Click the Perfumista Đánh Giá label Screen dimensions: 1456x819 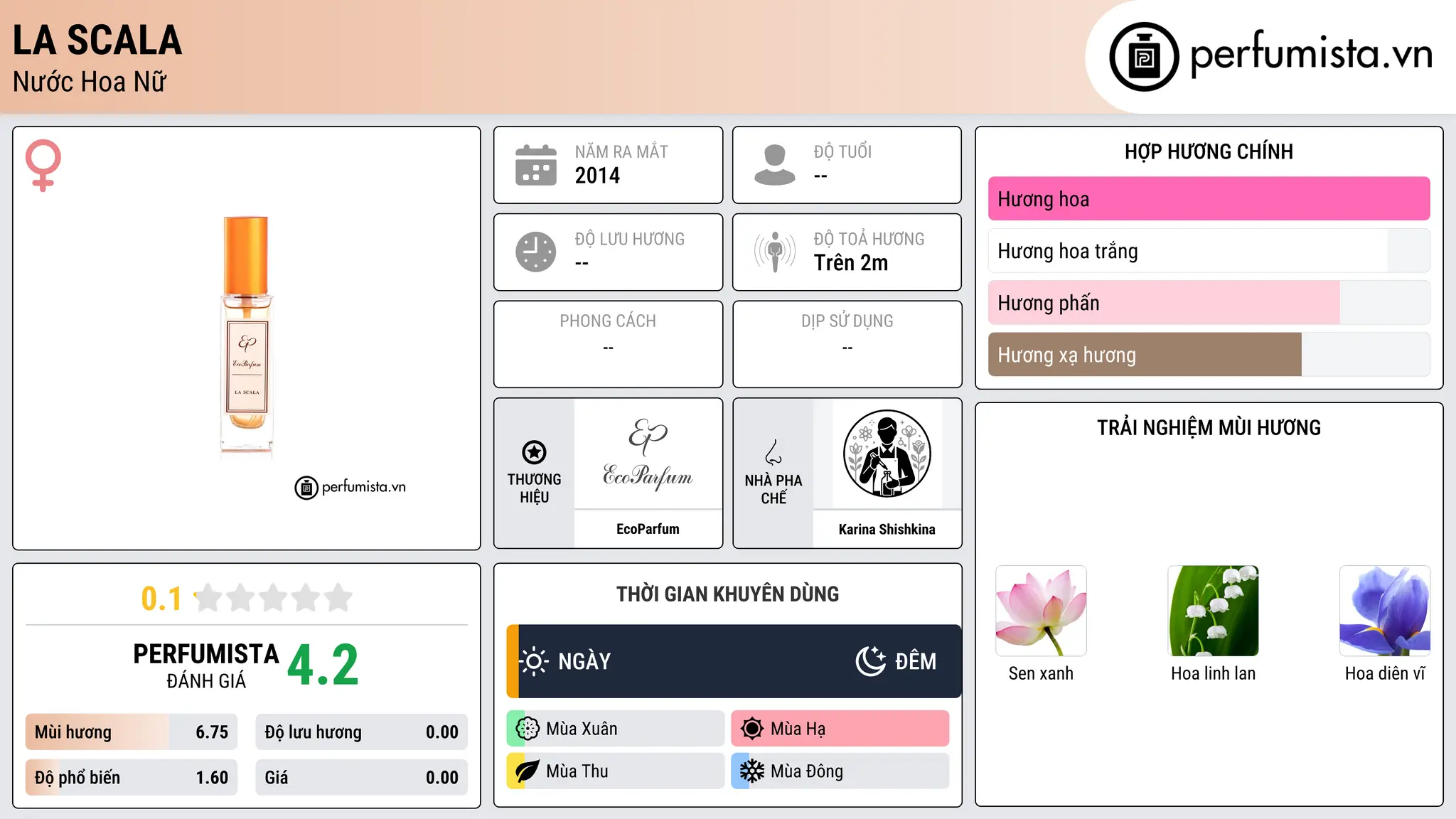pos(206,666)
